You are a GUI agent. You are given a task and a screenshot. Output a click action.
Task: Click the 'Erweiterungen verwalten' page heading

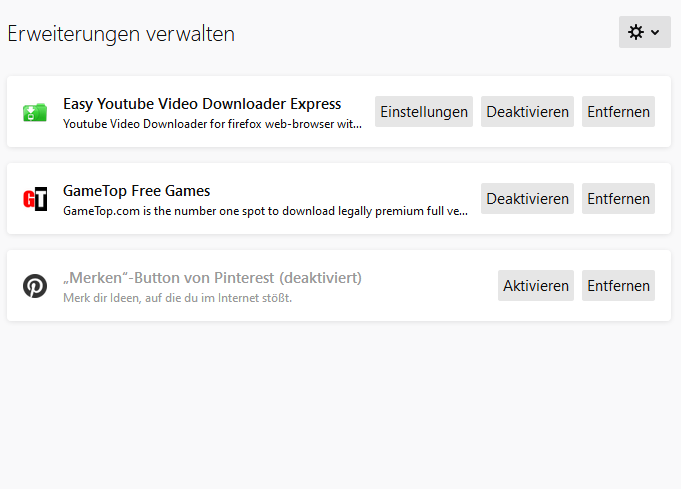121,34
